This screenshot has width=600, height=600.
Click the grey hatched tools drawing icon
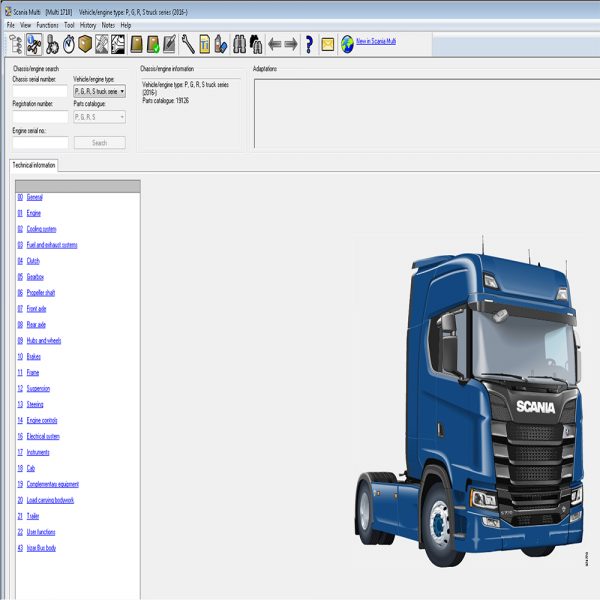101,44
